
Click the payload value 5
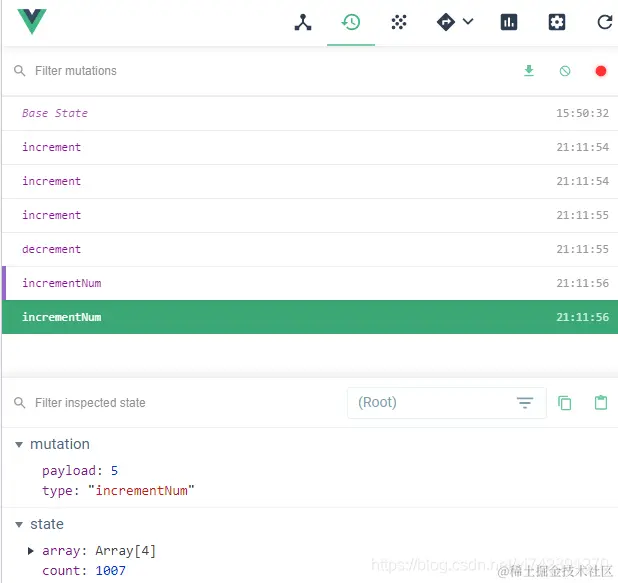coord(114,471)
